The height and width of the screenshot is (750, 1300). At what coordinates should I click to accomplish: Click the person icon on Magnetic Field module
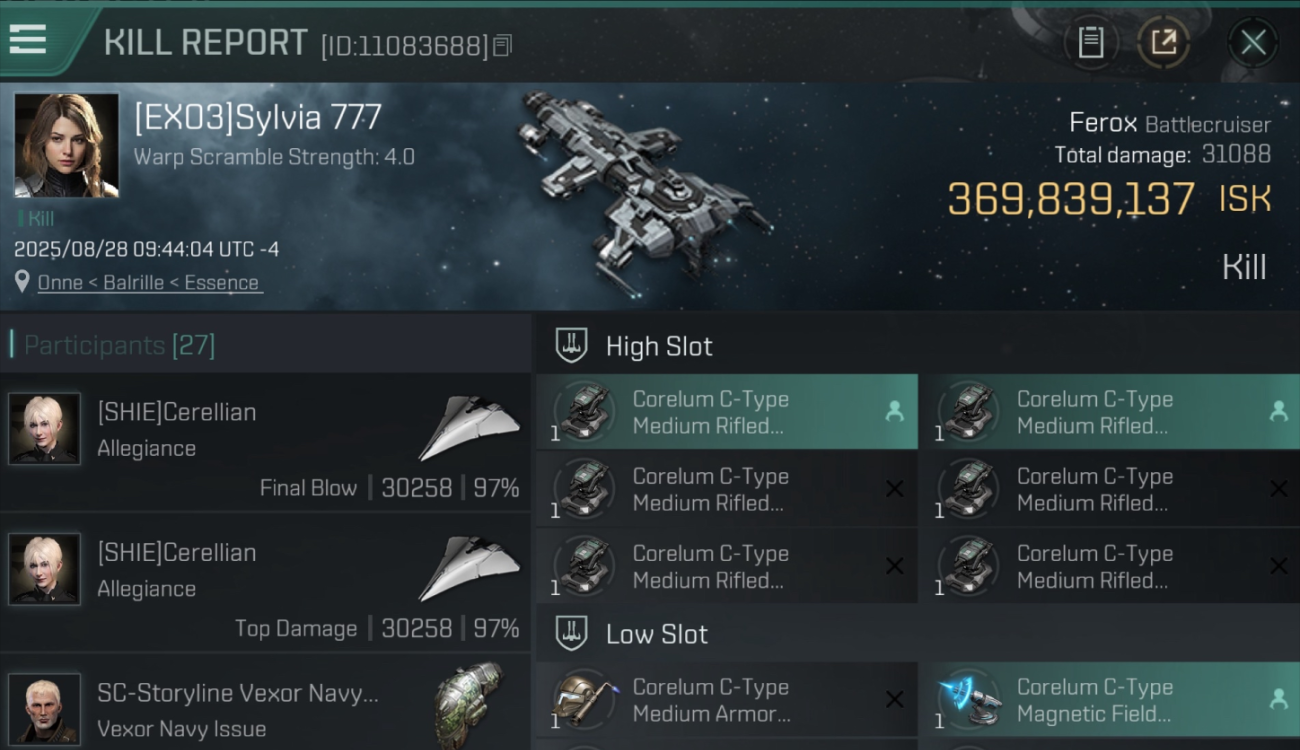pos(1278,699)
